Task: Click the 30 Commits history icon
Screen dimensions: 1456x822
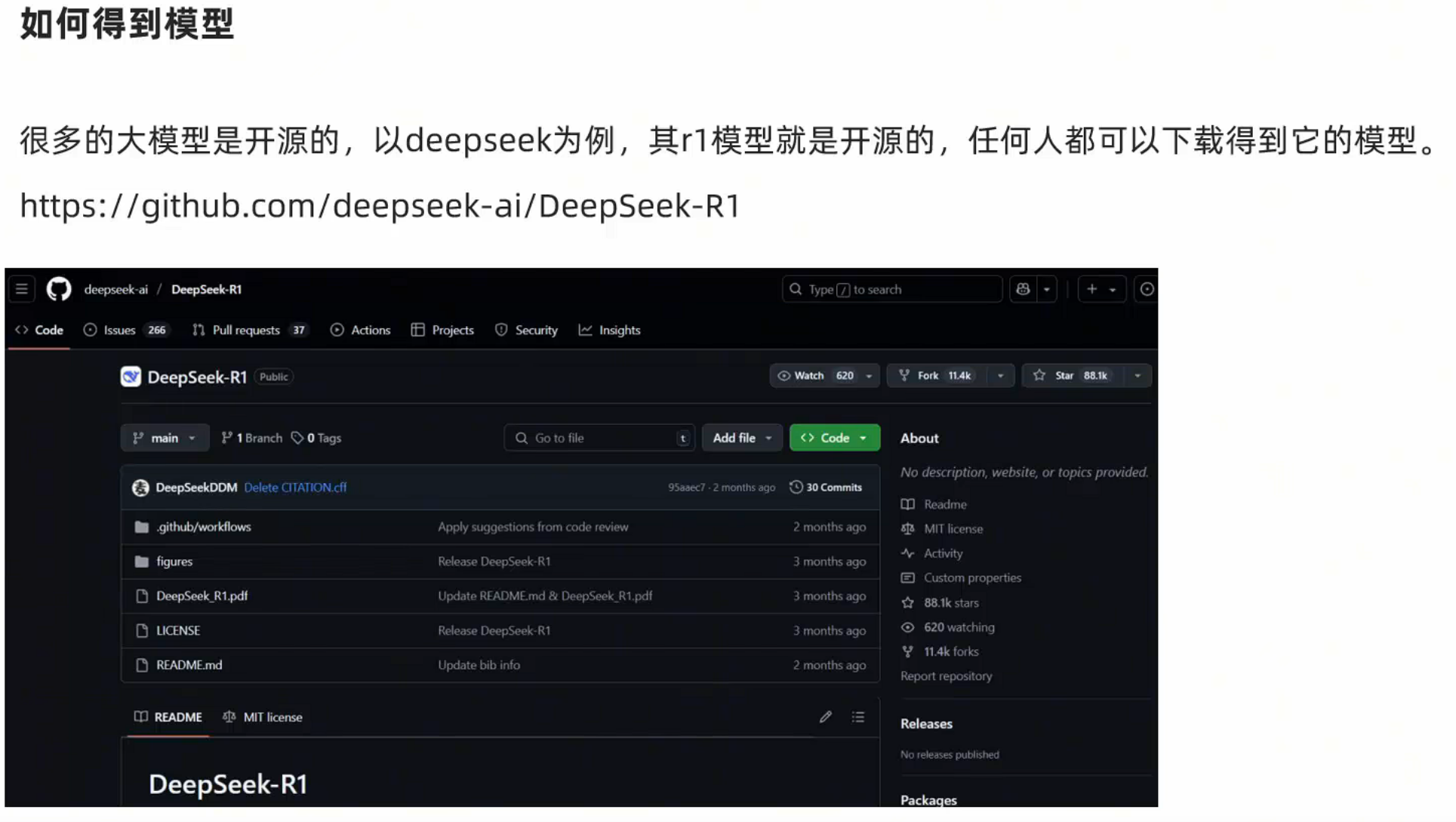Action: [x=796, y=488]
